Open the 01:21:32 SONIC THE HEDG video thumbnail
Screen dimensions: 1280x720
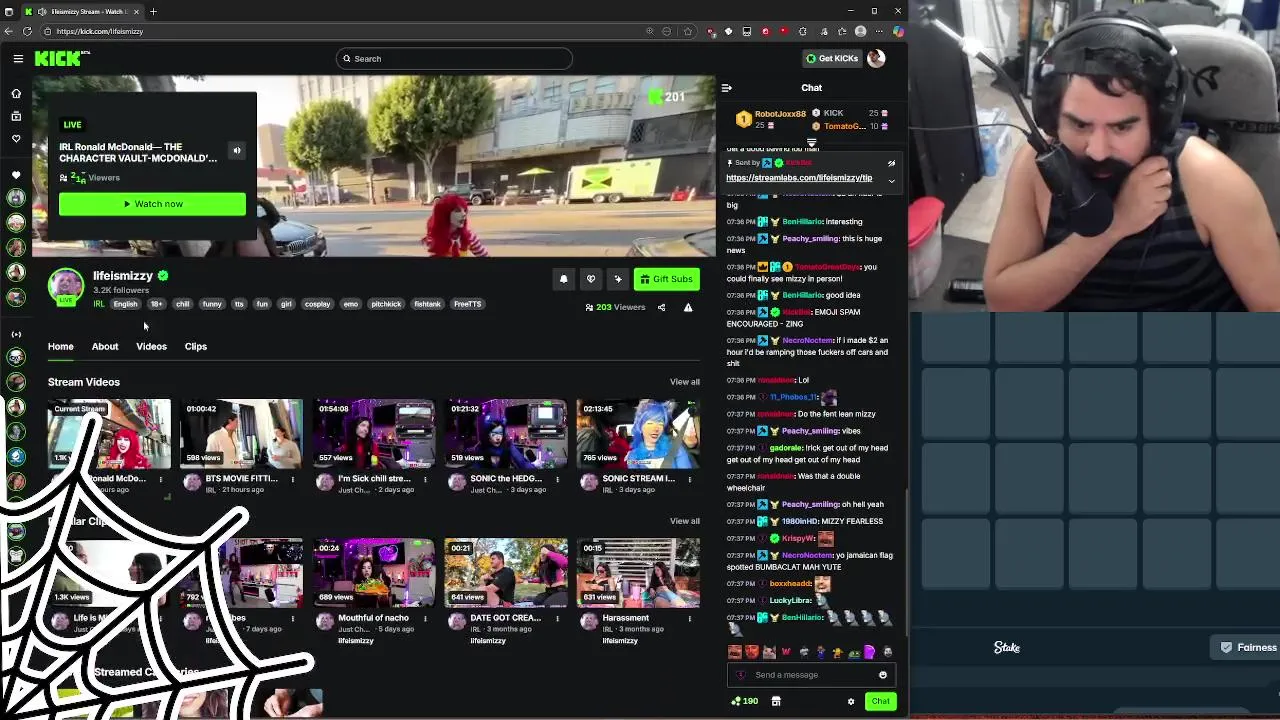(505, 434)
